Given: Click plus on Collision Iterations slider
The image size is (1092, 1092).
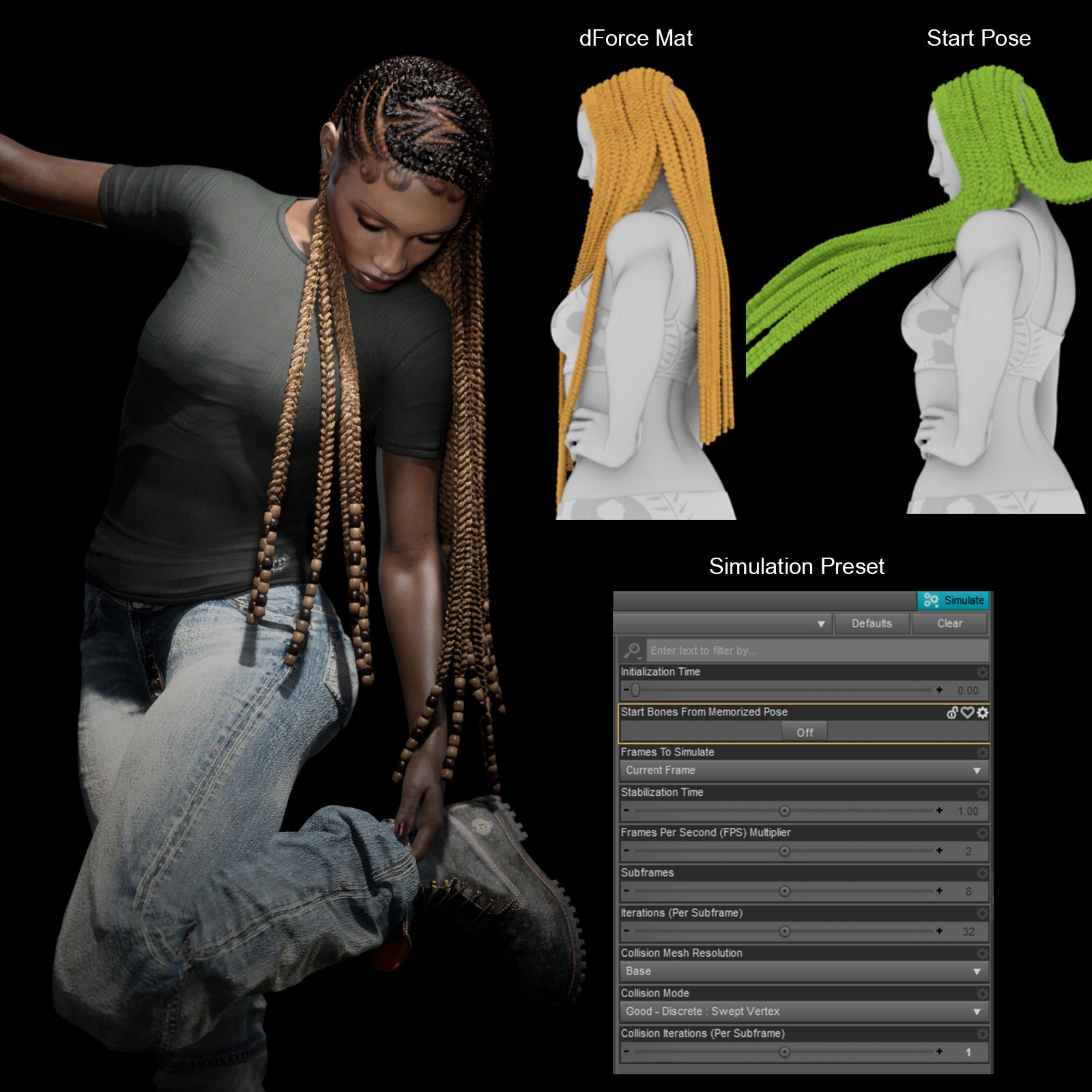Looking at the screenshot, I should 939,1052.
